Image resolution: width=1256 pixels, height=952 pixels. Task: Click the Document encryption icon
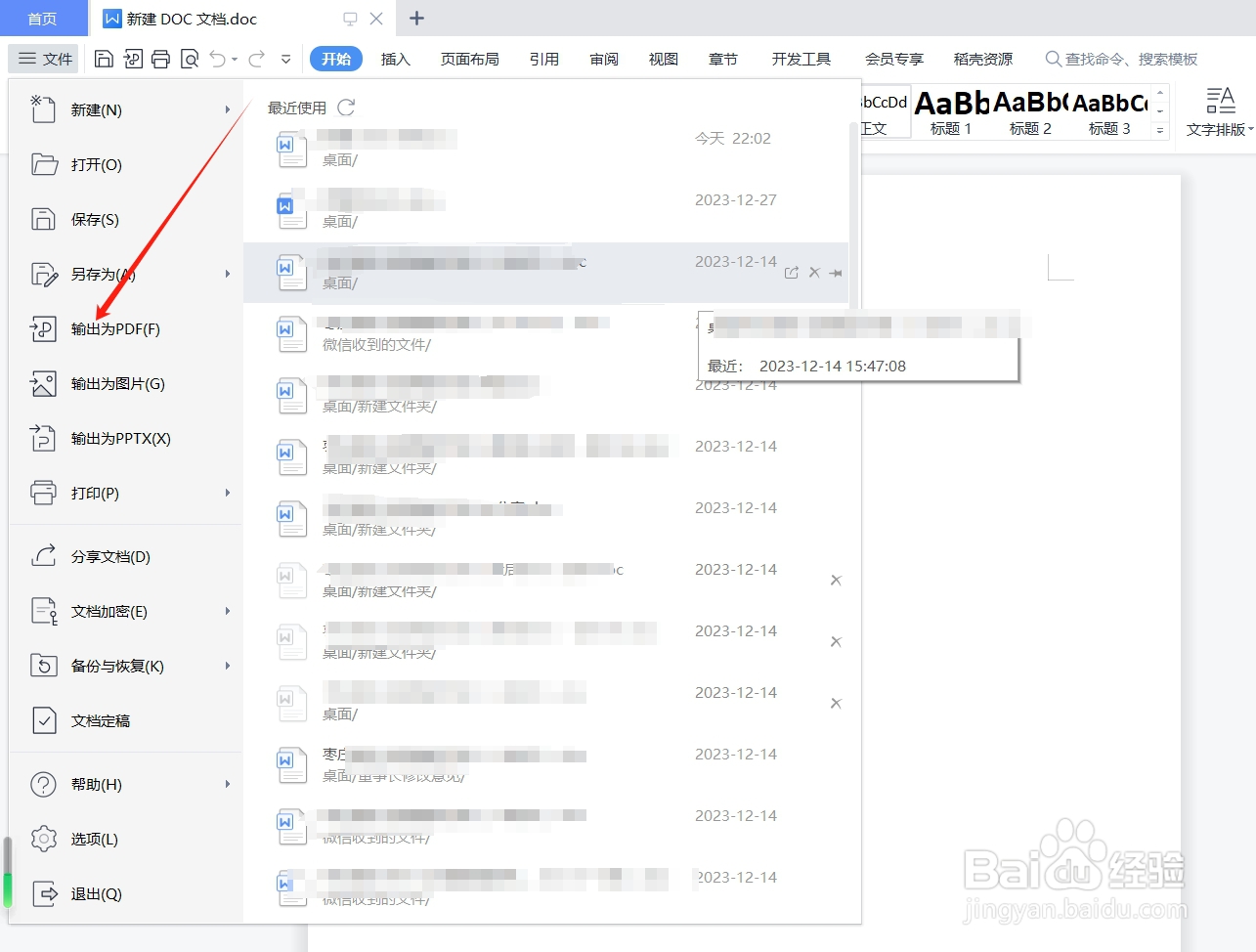(44, 611)
